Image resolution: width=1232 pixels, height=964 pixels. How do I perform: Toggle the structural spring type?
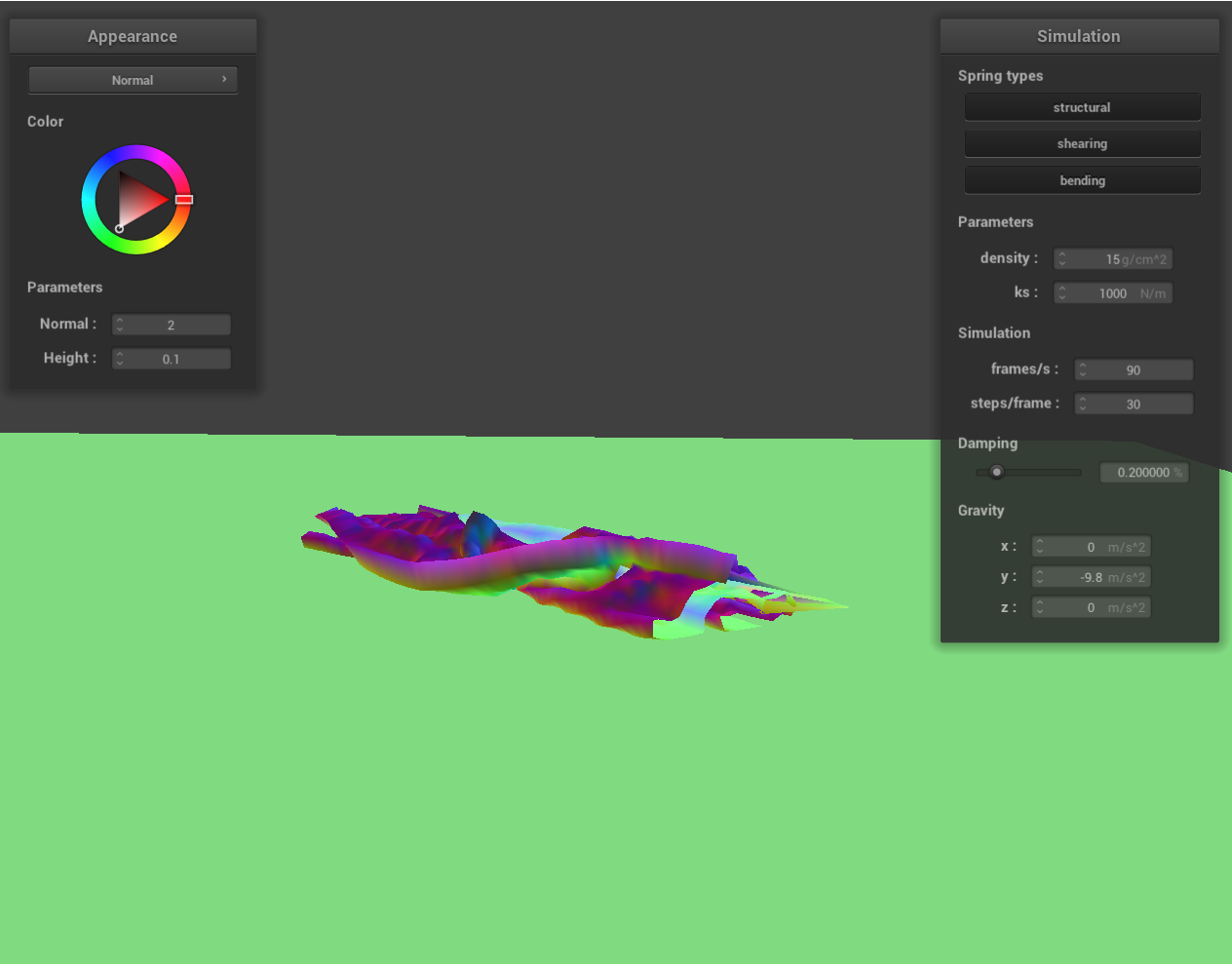click(1082, 107)
